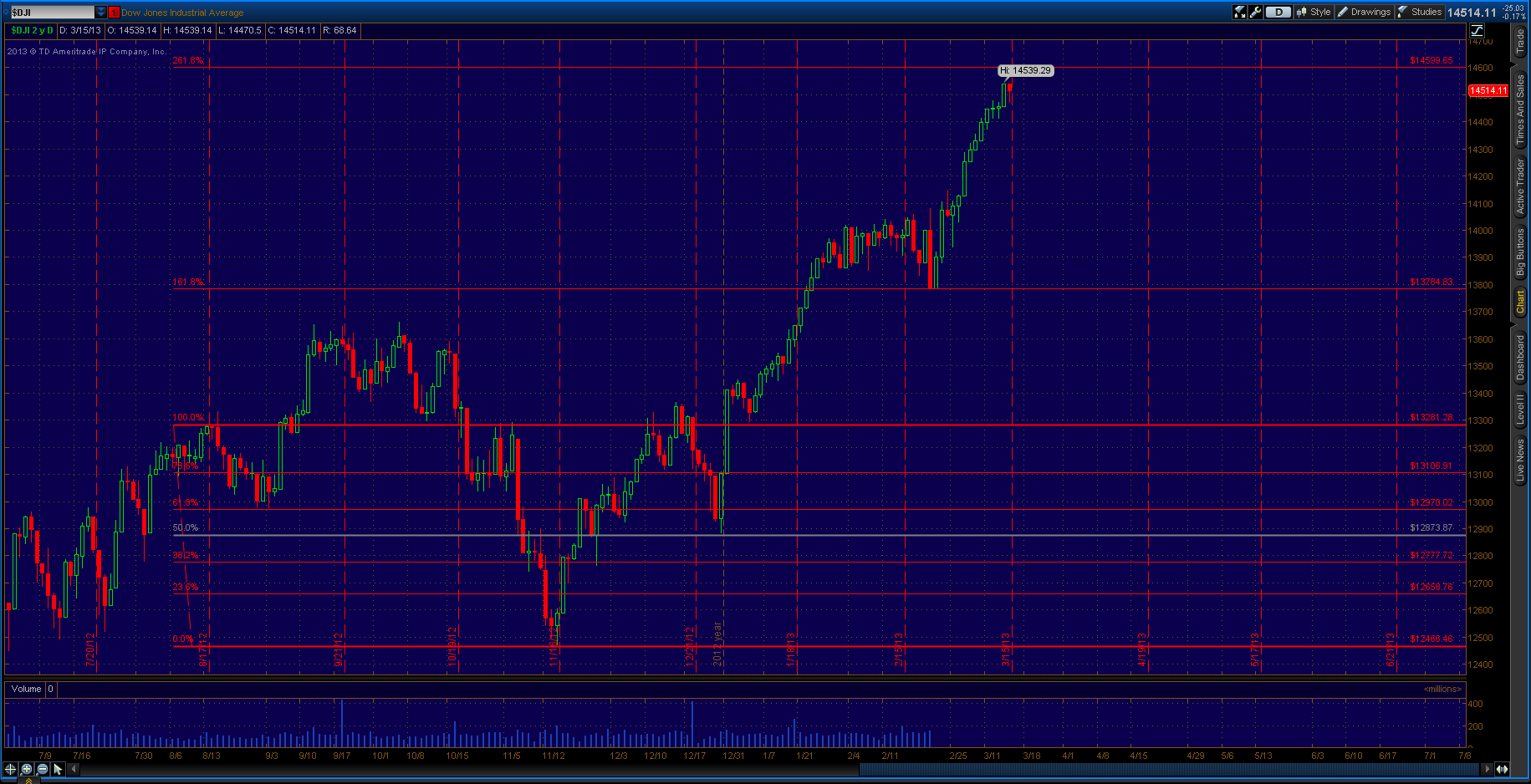Collapse the chart with the left arrow control

coord(73,768)
